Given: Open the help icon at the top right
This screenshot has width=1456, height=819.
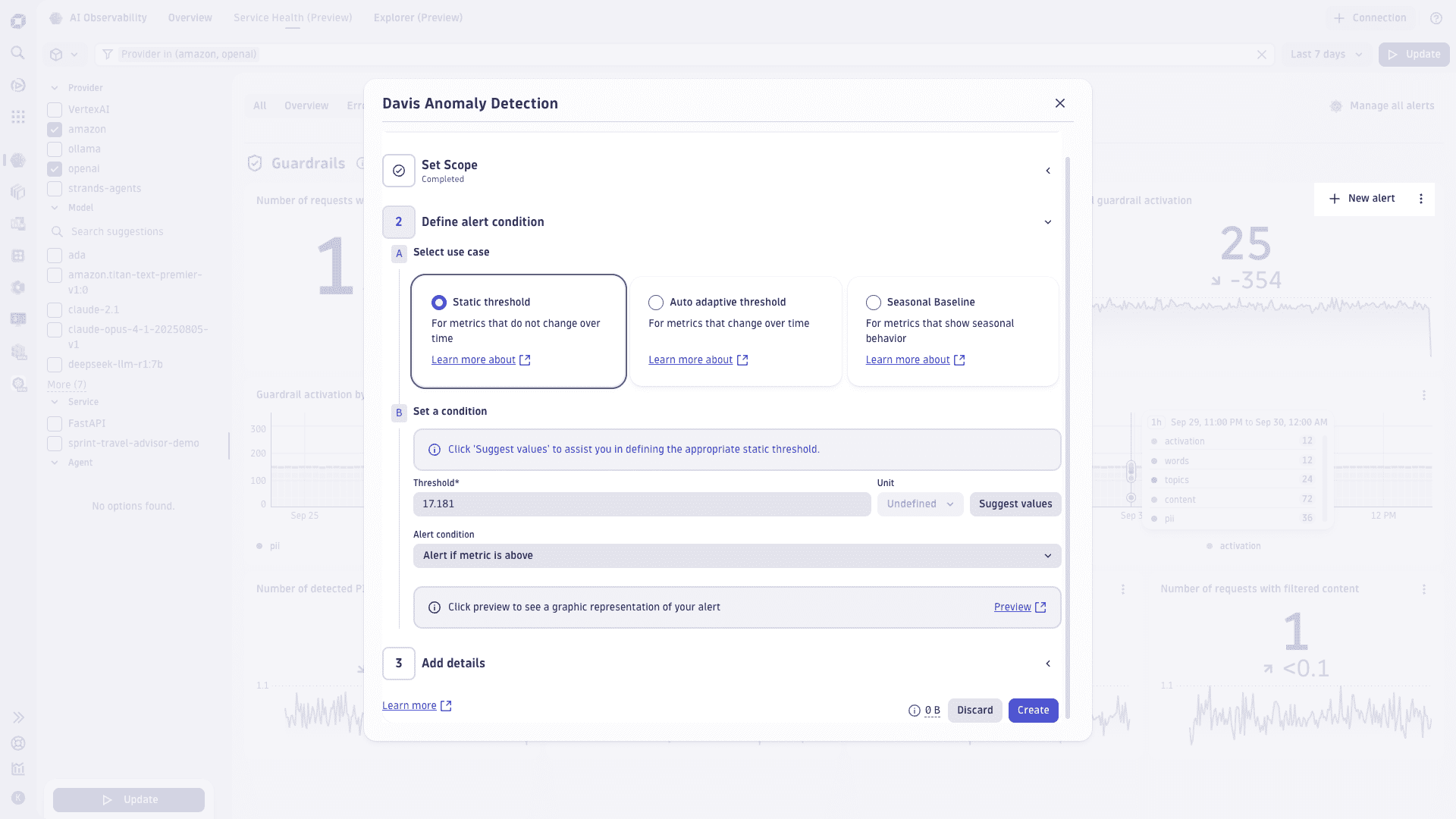Looking at the screenshot, I should coord(1436,18).
